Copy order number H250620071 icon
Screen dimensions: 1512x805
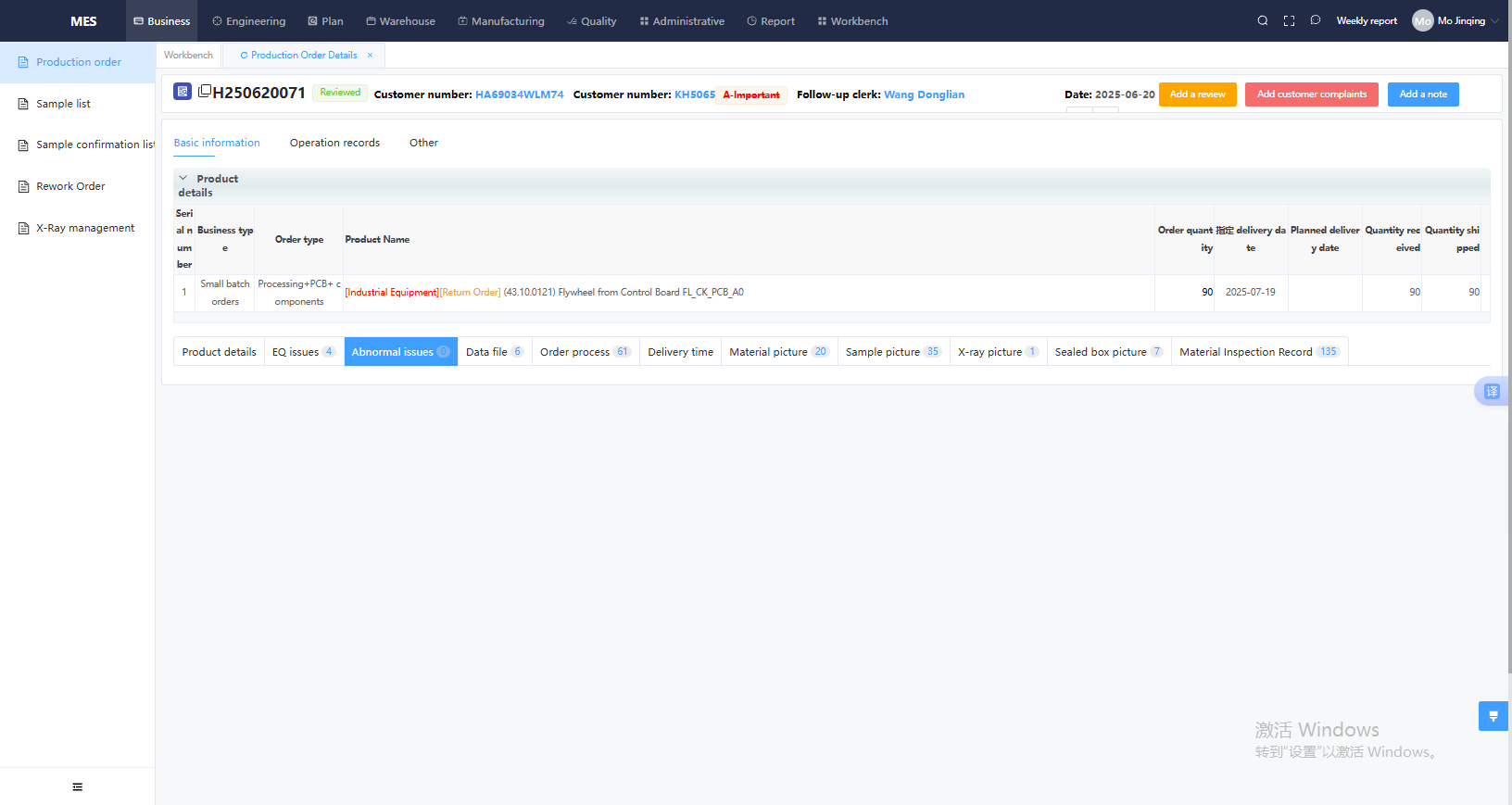pyautogui.click(x=205, y=91)
